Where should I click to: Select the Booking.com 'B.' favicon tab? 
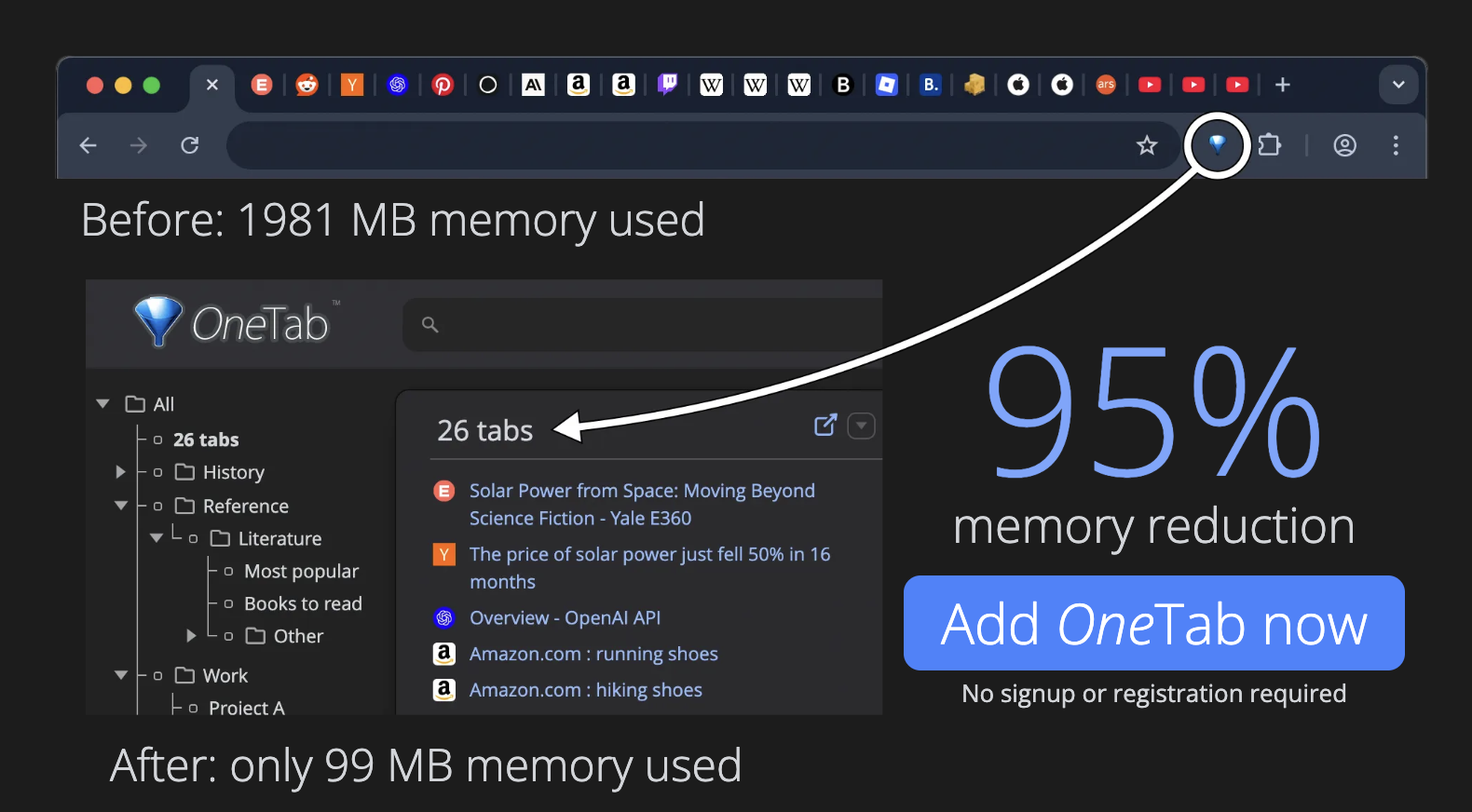(931, 85)
